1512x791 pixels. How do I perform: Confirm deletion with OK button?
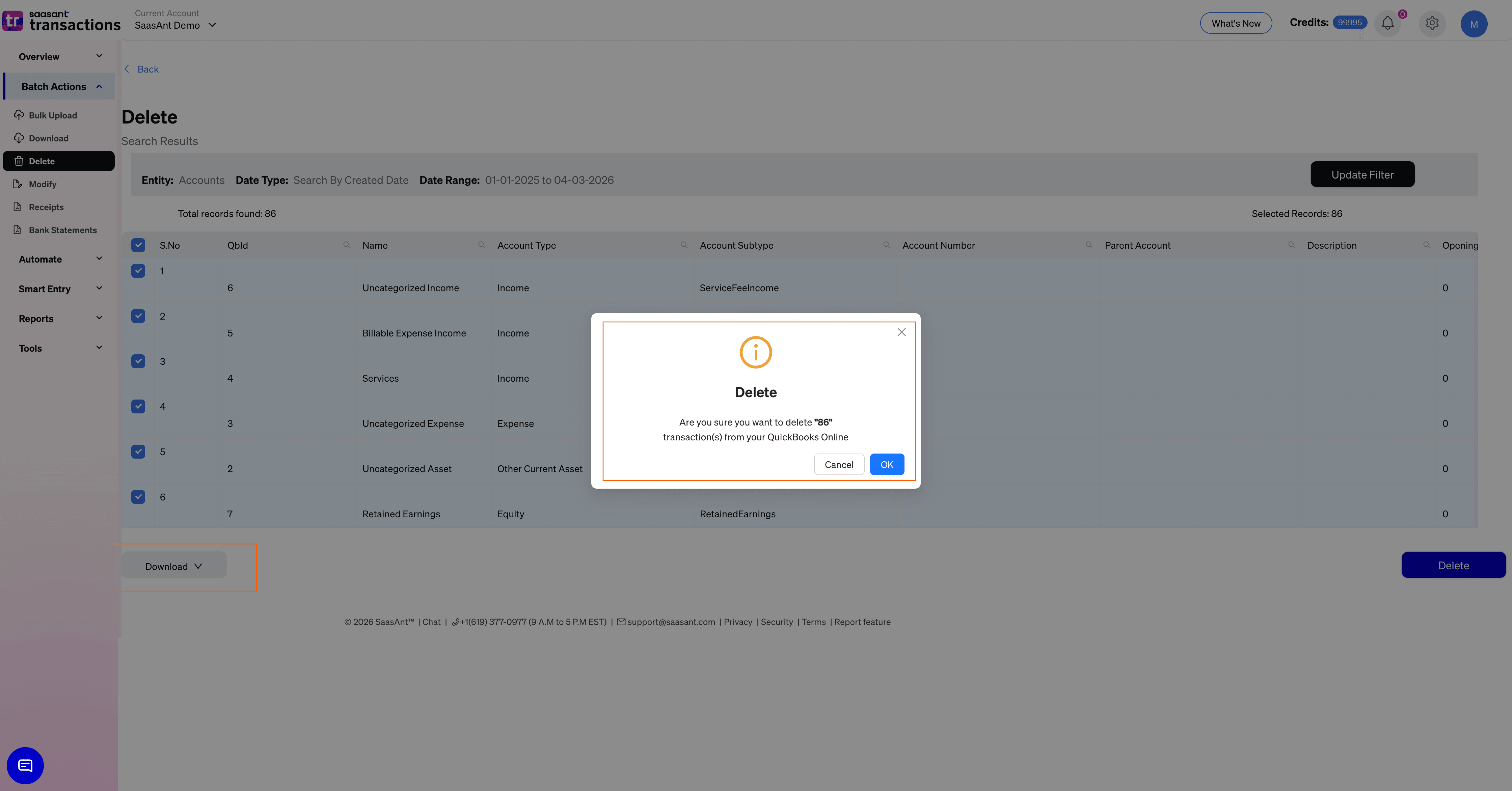coord(886,465)
